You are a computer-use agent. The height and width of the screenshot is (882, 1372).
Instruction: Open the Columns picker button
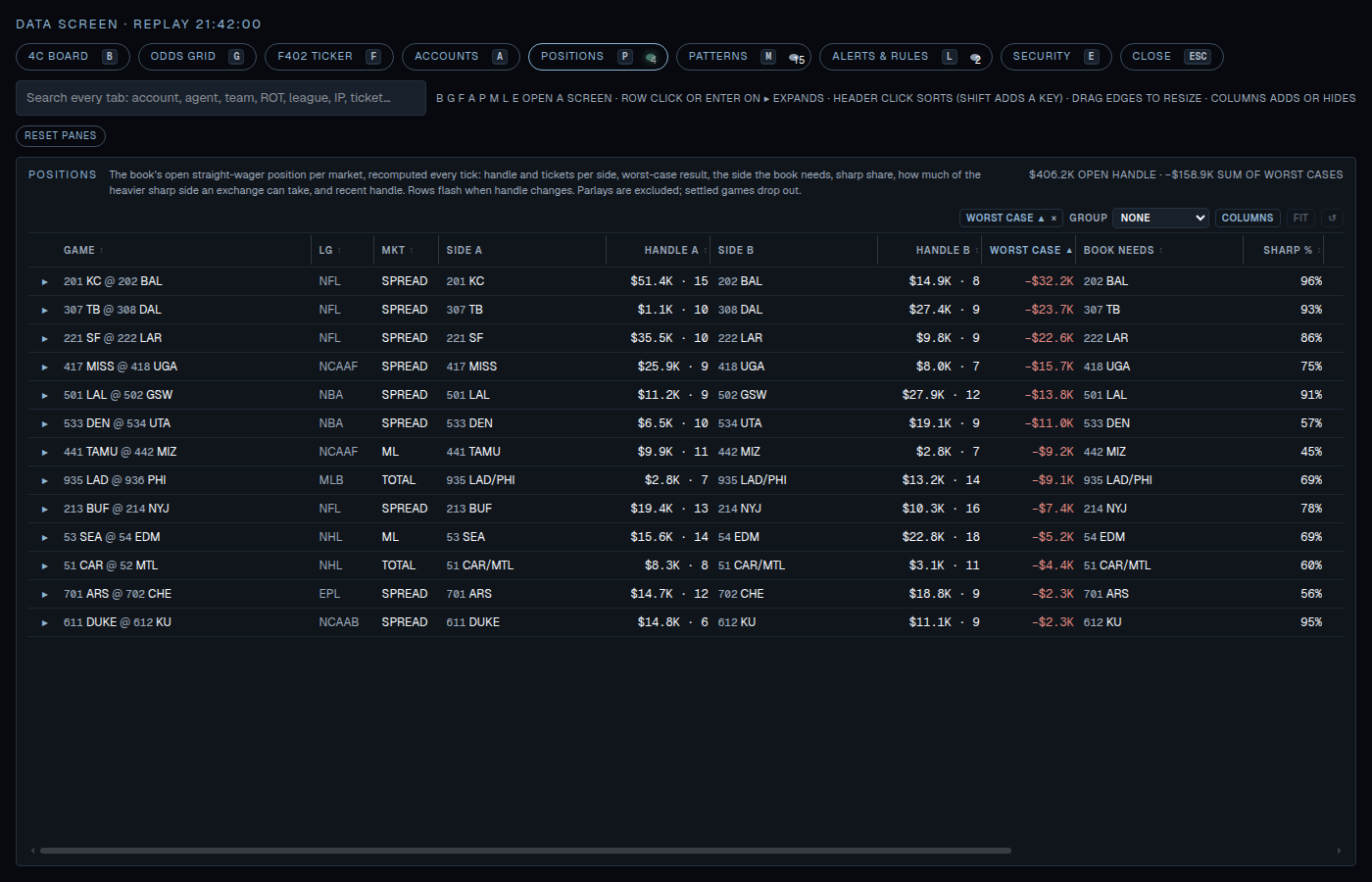point(1248,219)
